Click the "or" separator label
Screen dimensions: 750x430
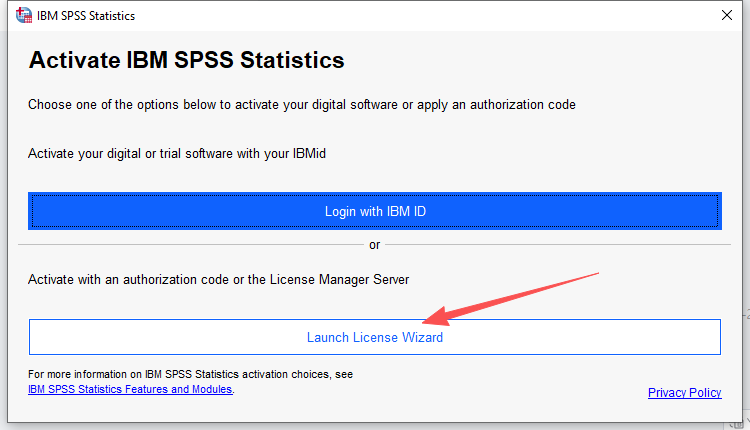click(375, 245)
